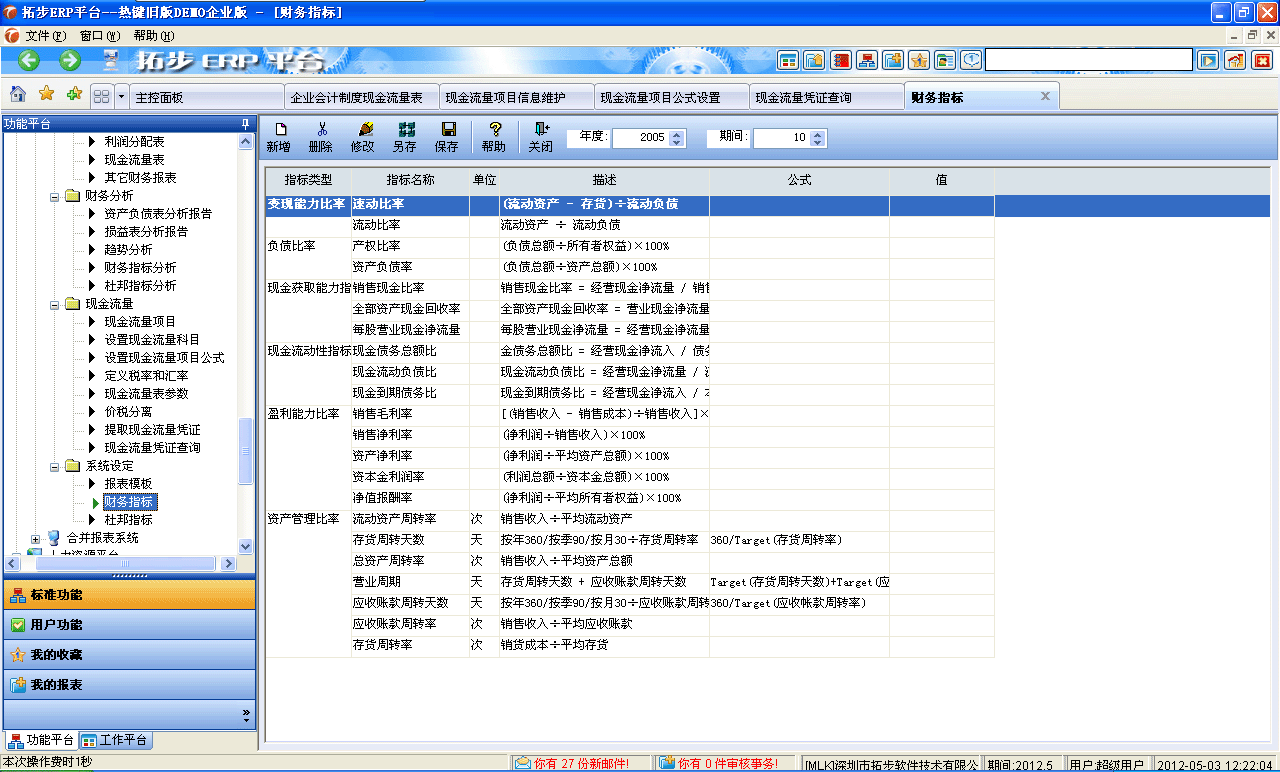Collapse the 财务分析 tree folder
The image size is (1280, 772).
pos(56,196)
